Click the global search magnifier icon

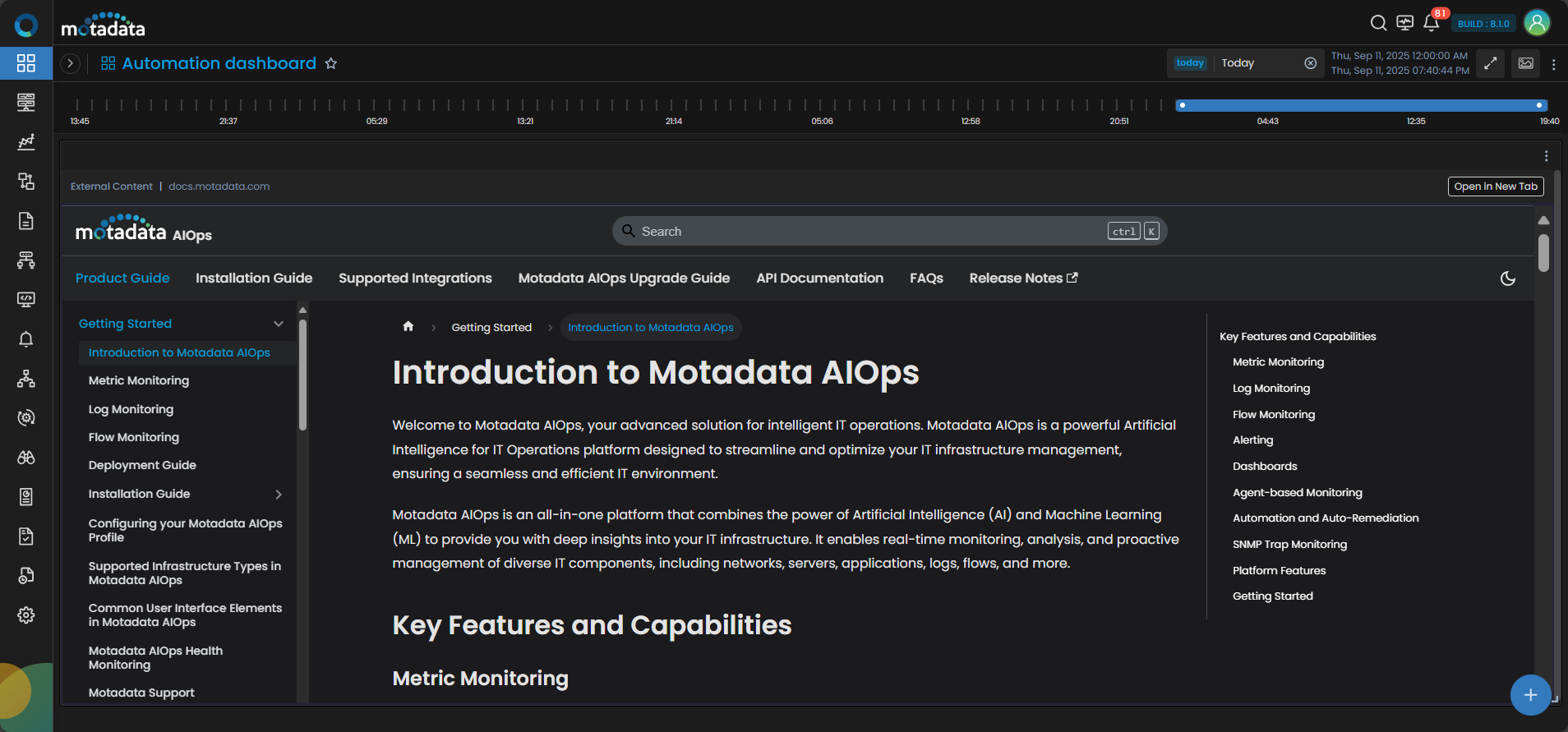(x=1378, y=23)
